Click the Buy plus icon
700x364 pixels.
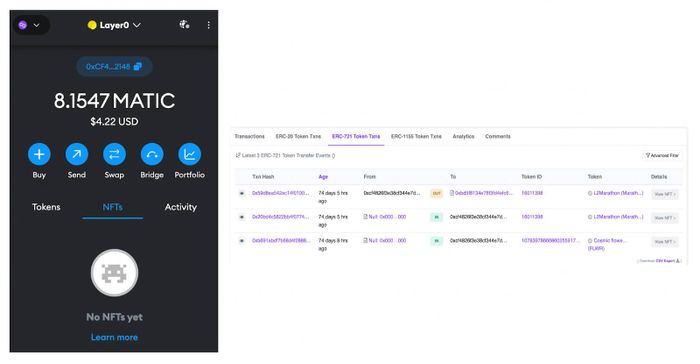[x=39, y=154]
